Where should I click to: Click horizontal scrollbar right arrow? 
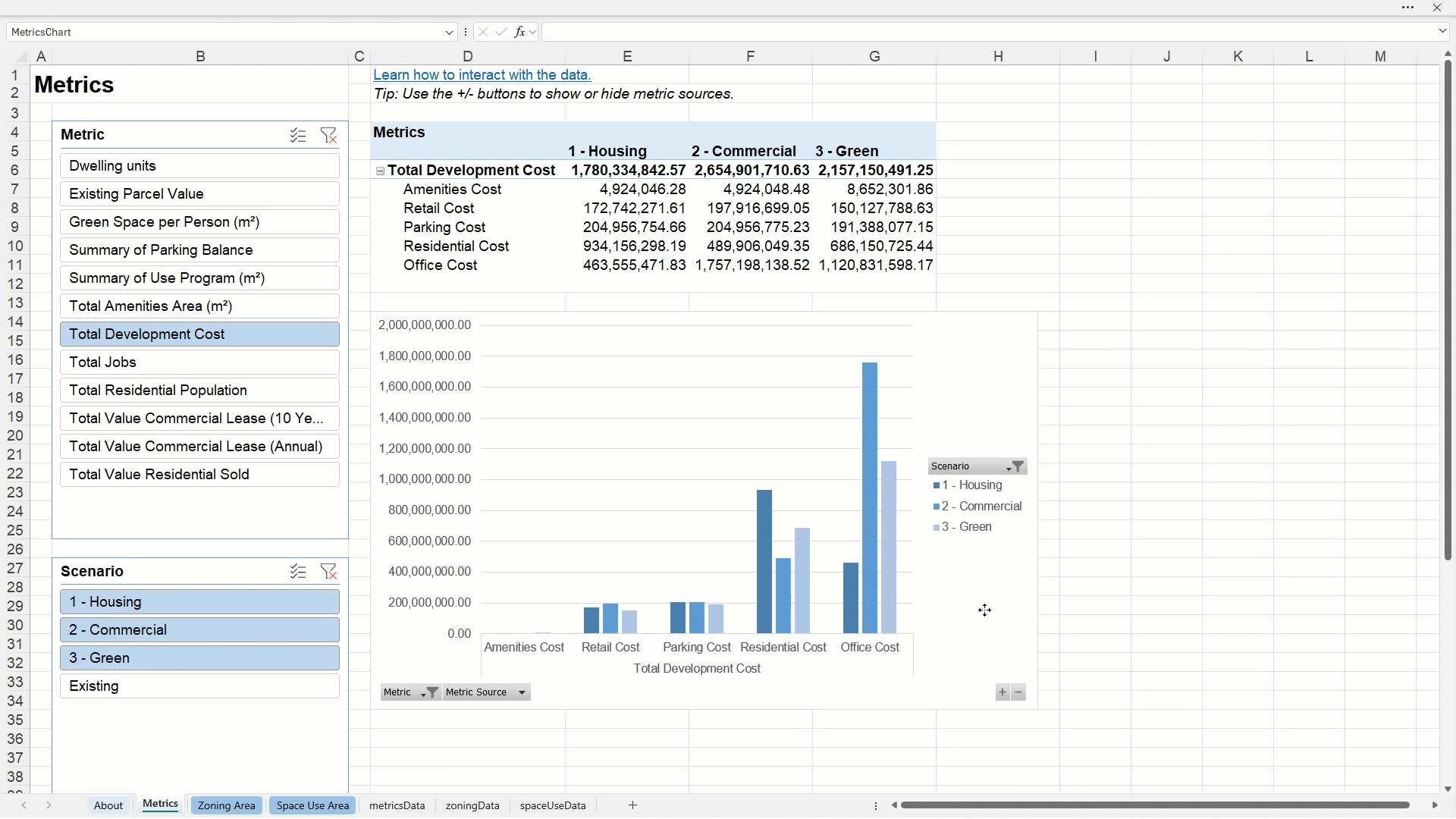[x=1435, y=805]
